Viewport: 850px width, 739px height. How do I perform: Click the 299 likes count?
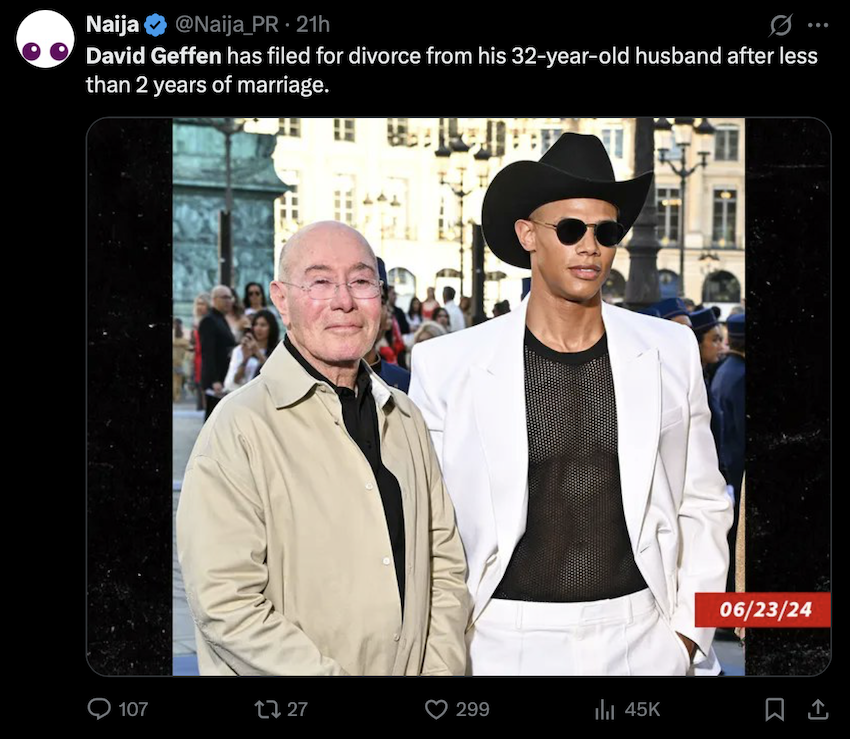tap(472, 709)
